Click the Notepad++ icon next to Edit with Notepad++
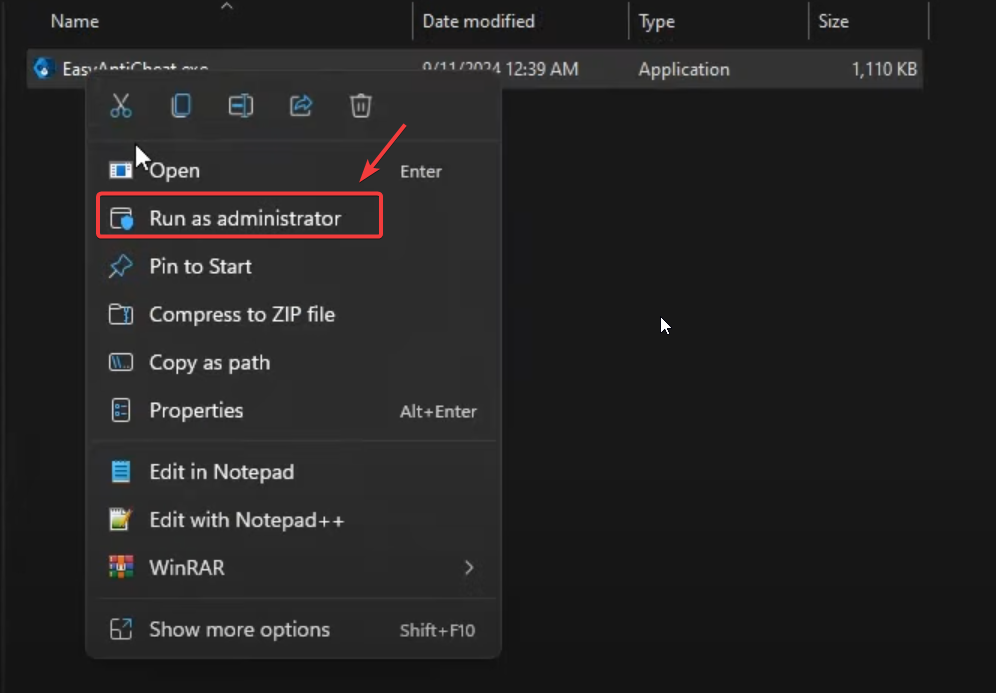 pyautogui.click(x=120, y=520)
